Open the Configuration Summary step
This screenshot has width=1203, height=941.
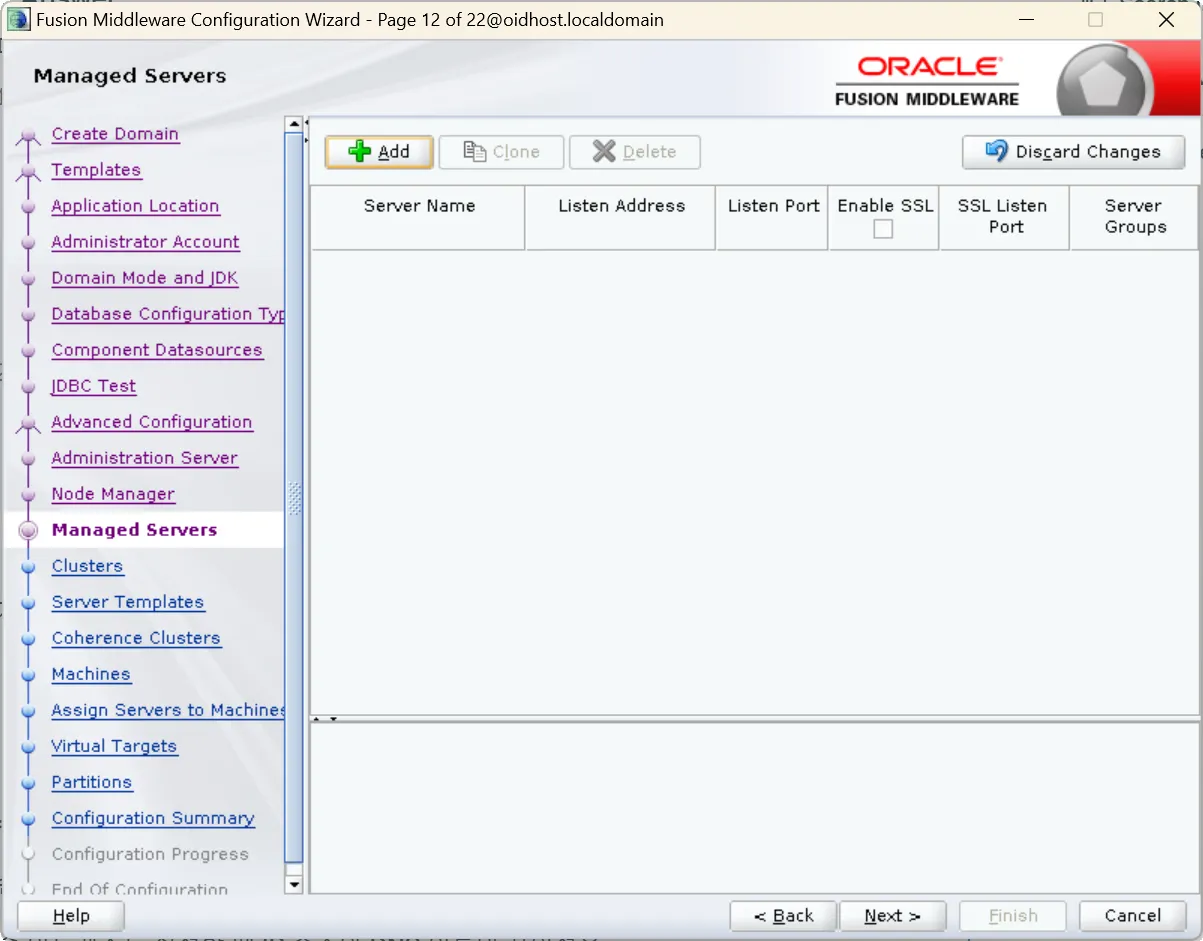coord(153,818)
